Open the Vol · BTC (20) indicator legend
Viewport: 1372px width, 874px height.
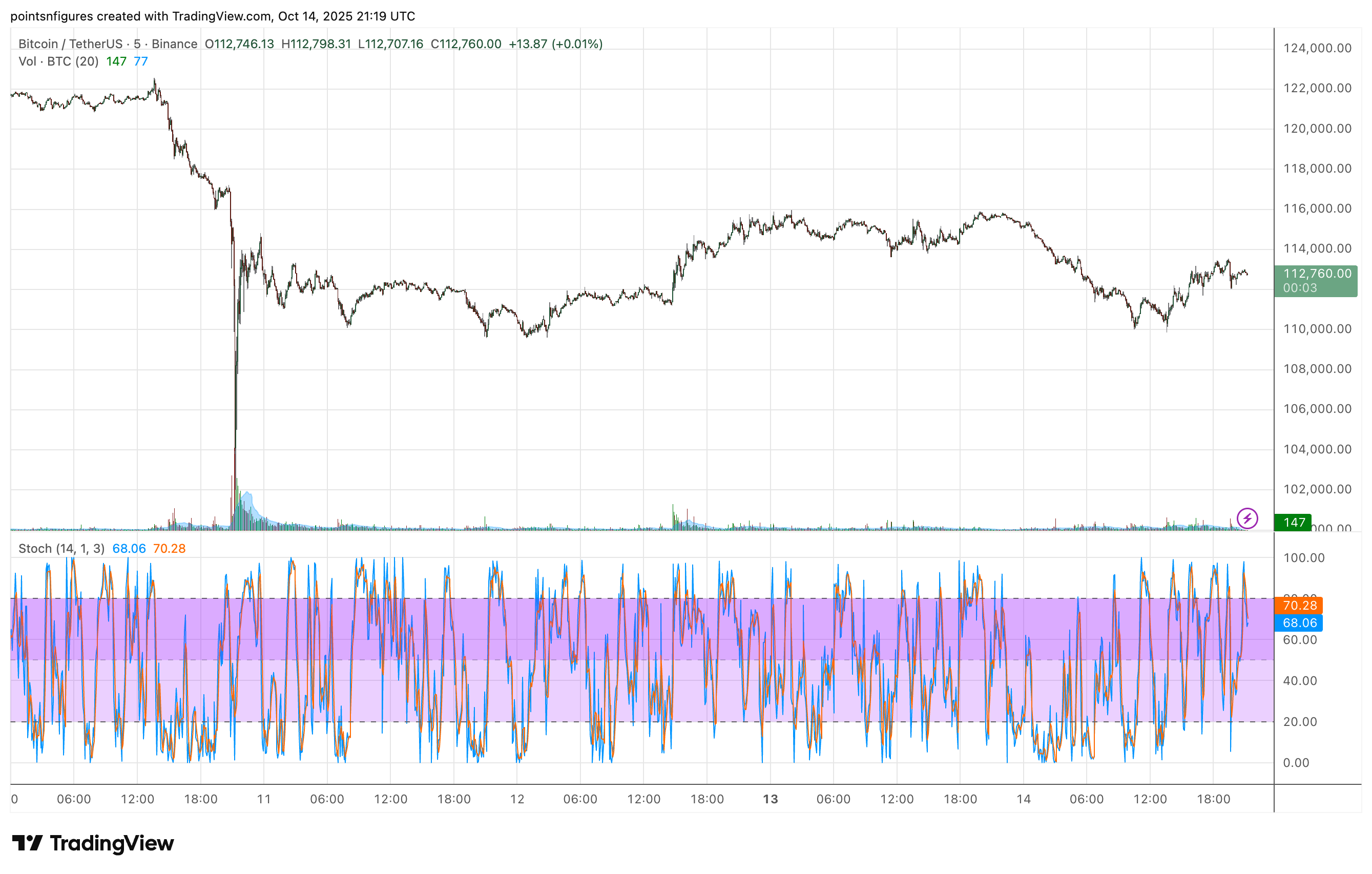click(x=58, y=61)
